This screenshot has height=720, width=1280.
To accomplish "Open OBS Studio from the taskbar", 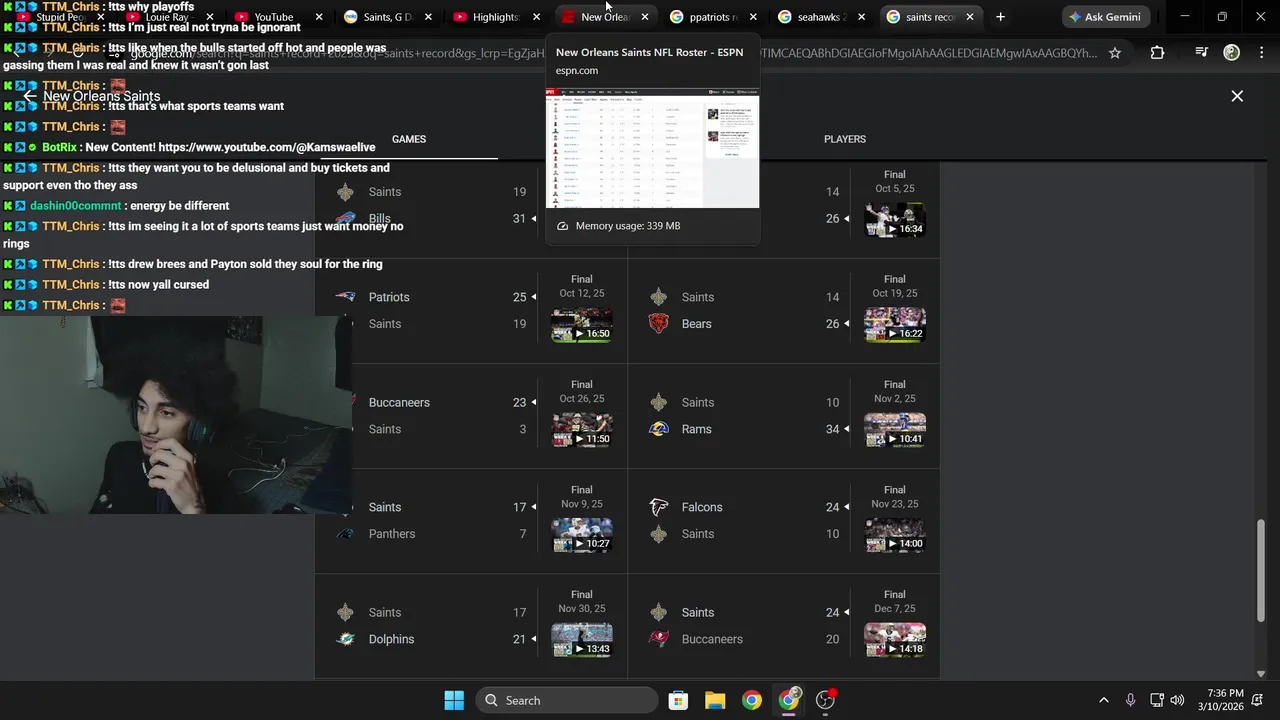I will [825, 700].
